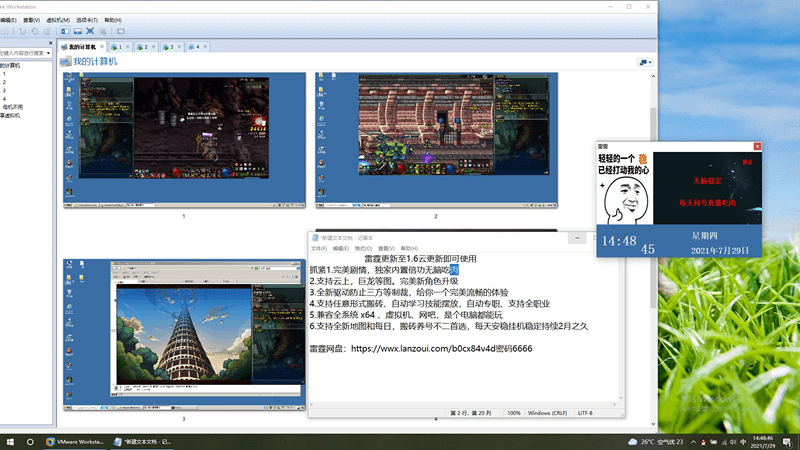Image resolution: width=800 pixels, height=450 pixels.
Task: Open the 查看(V) menu in VMware
Action: pyautogui.click(x=31, y=20)
